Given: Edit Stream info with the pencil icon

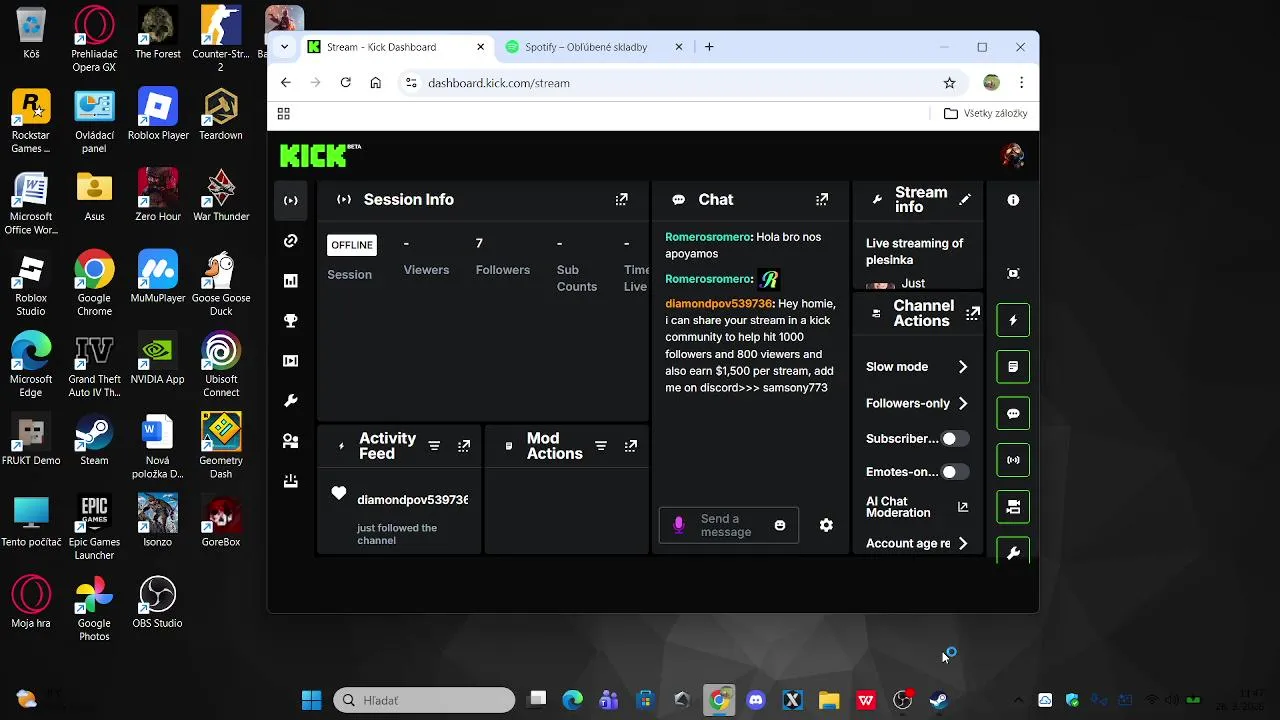Looking at the screenshot, I should click(x=965, y=200).
